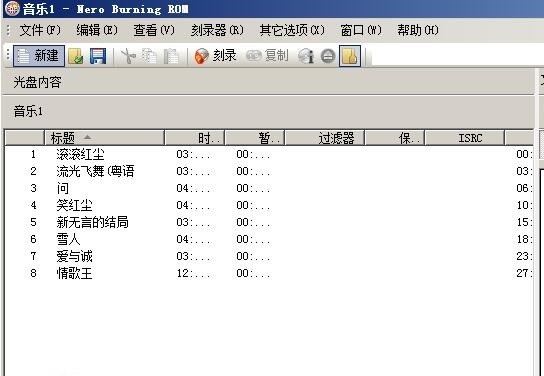Open disc info icon
The image size is (544, 376).
tap(306, 56)
